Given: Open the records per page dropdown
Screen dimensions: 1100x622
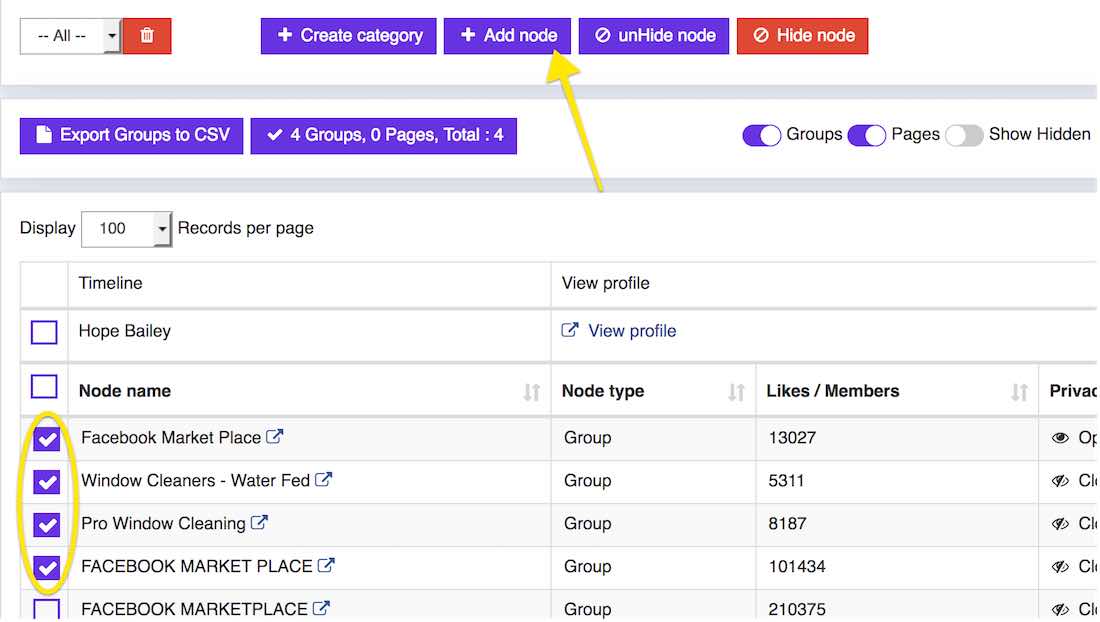Looking at the screenshot, I should [x=126, y=229].
